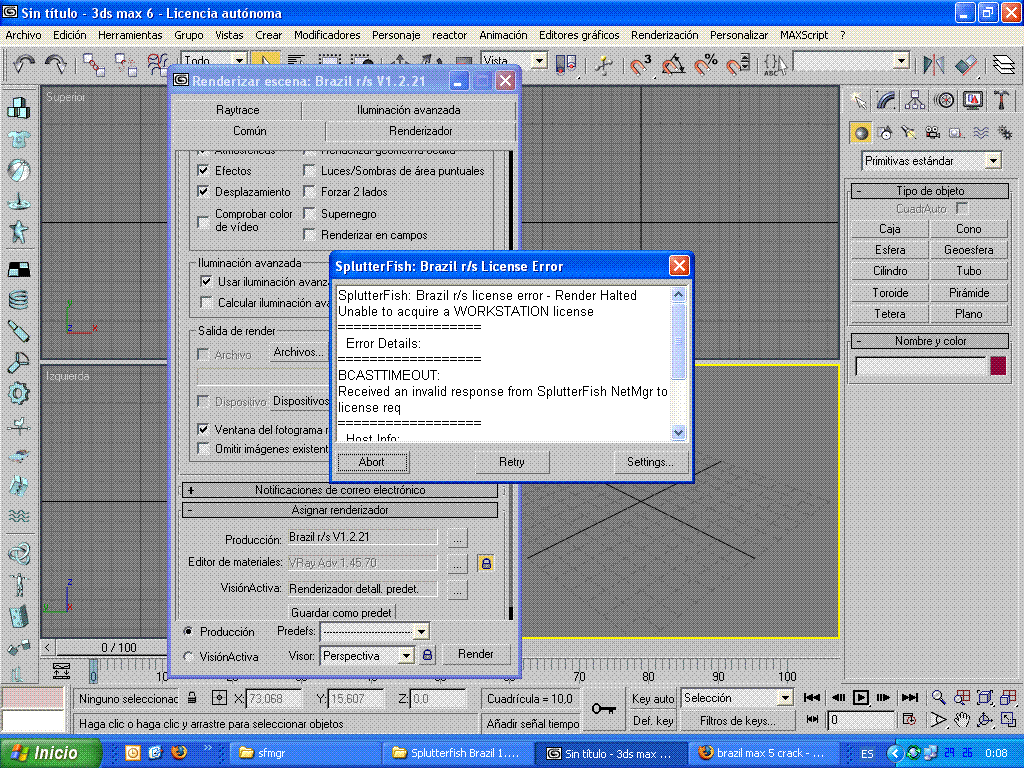This screenshot has width=1024, height=768.
Task: Switch to the Renderizador tab
Action: 421,131
